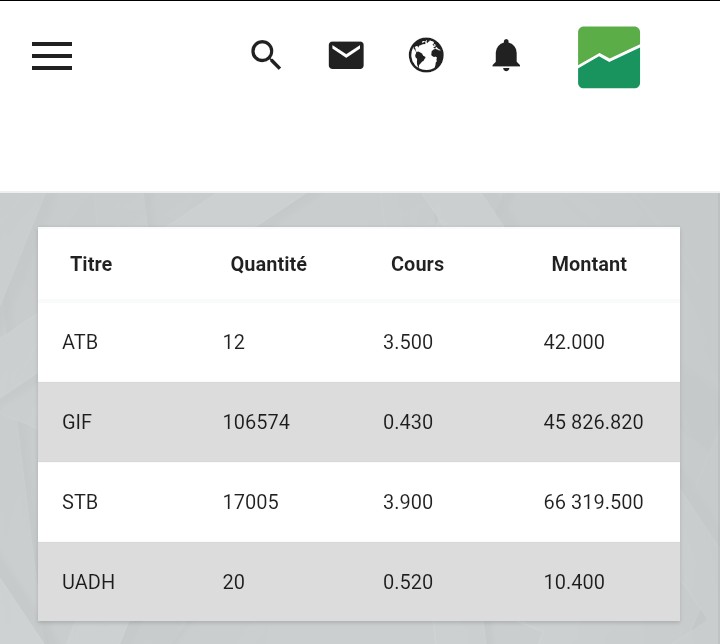Click the search magnifier icon
720x644 pixels.
pyautogui.click(x=266, y=56)
